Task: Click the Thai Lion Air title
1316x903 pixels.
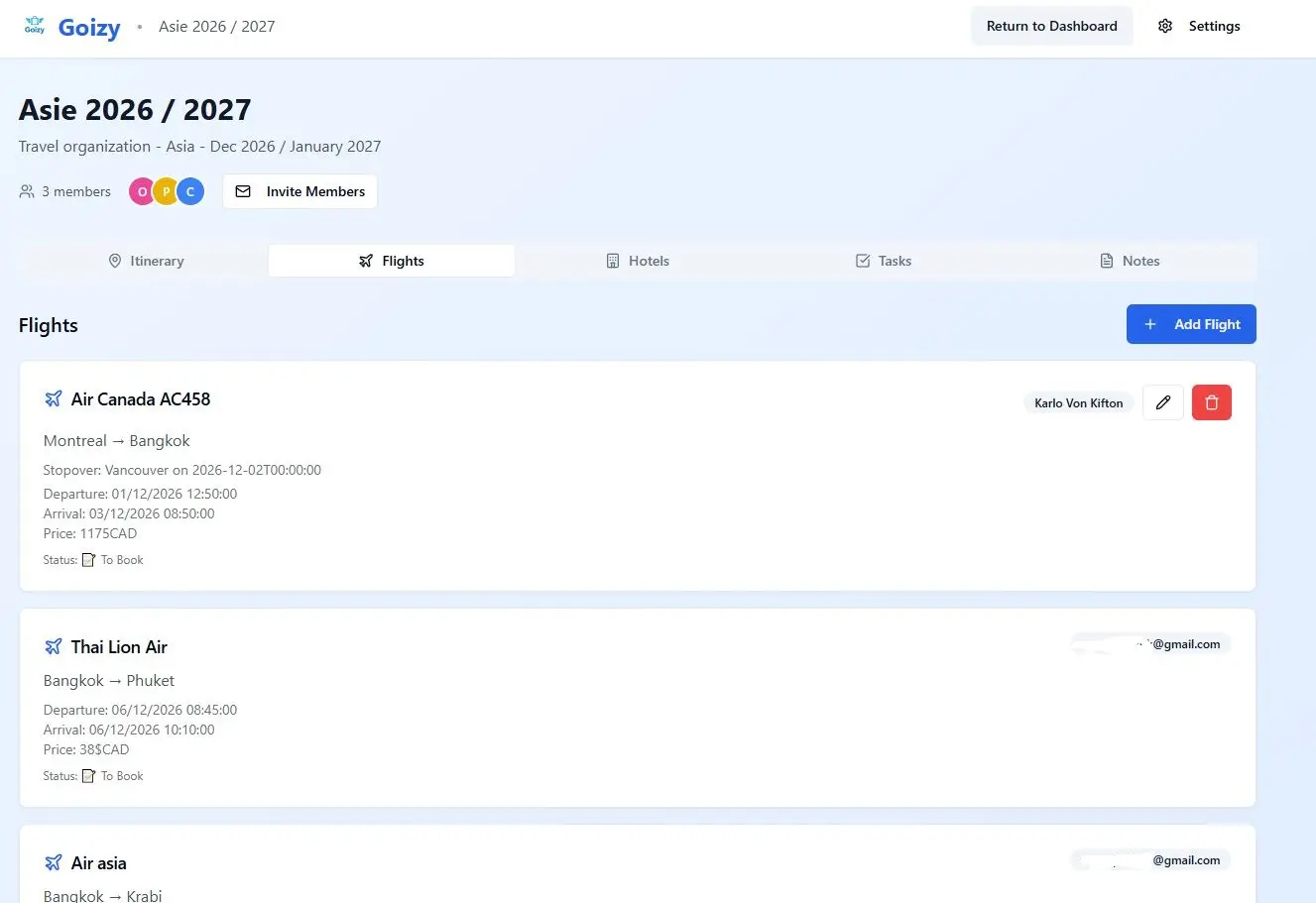Action: tap(119, 647)
